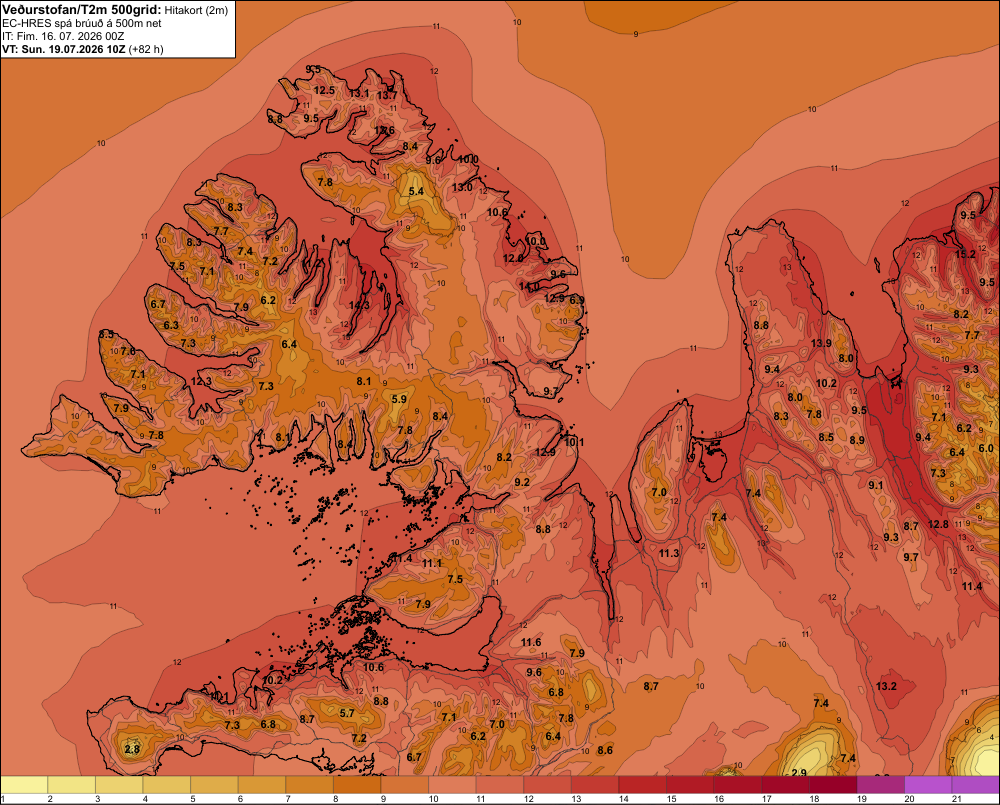Image resolution: width=1000 pixels, height=805 pixels.
Task: Click the legend swatch between 10 and 11
Action: [452, 785]
